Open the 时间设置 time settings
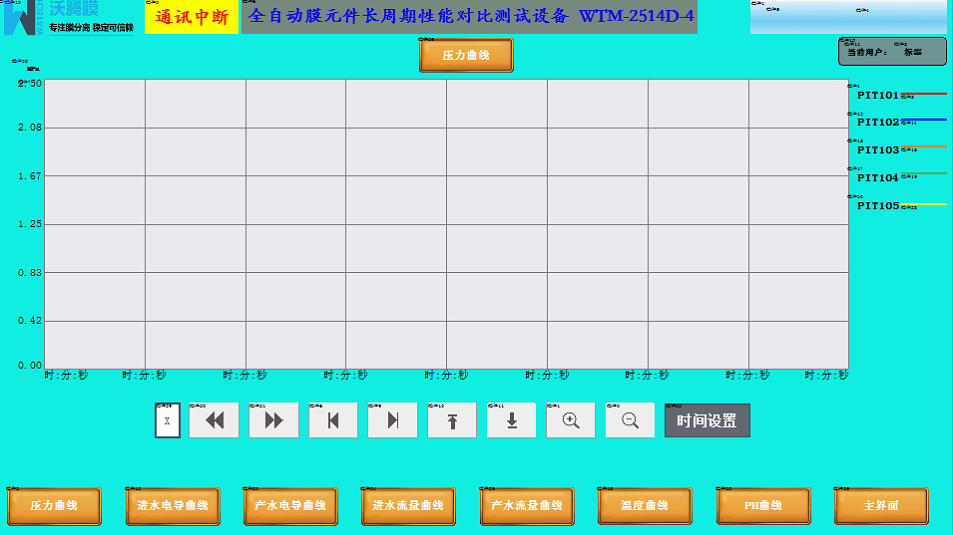 (707, 421)
